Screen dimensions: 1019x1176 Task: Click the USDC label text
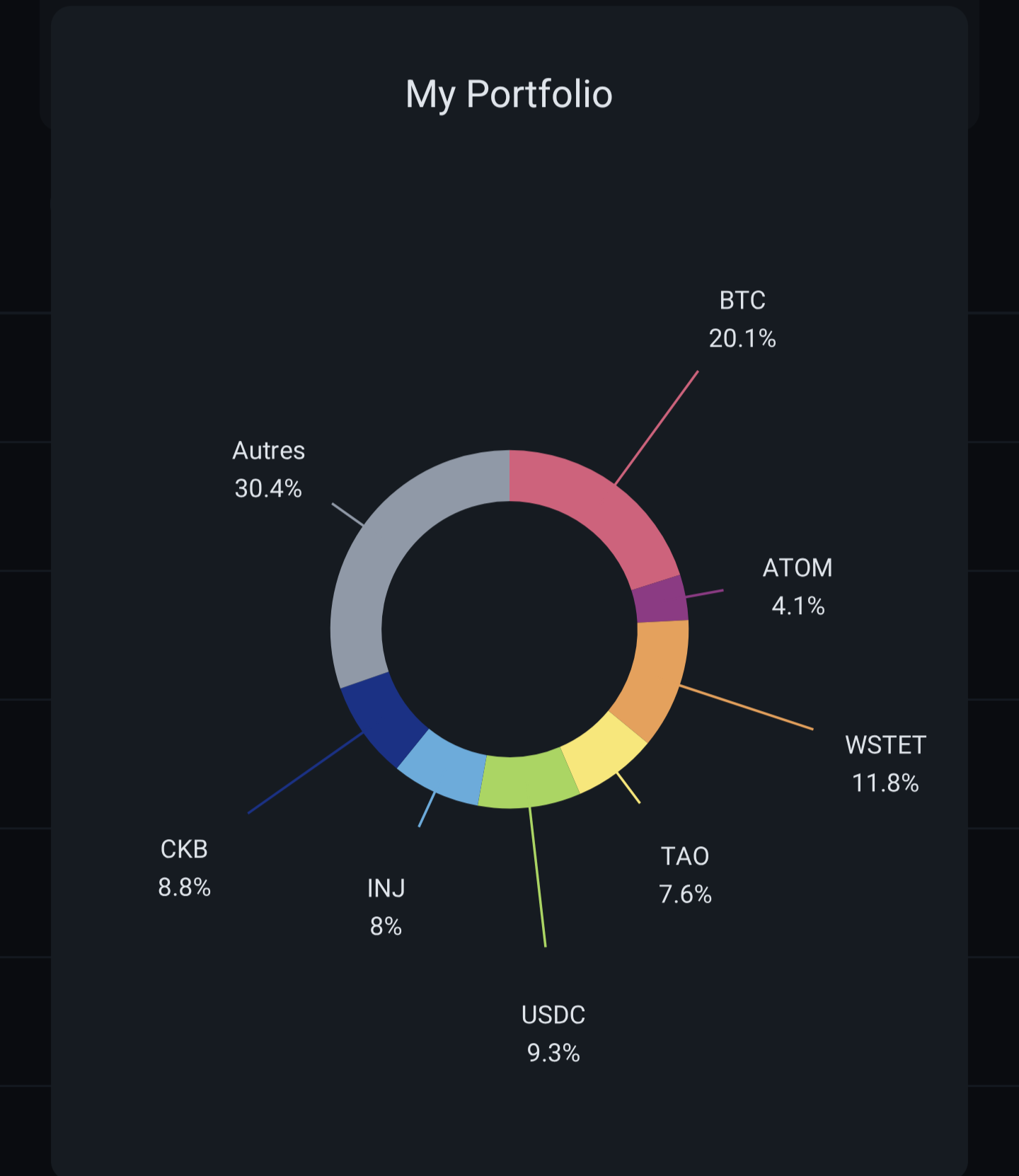click(553, 1015)
